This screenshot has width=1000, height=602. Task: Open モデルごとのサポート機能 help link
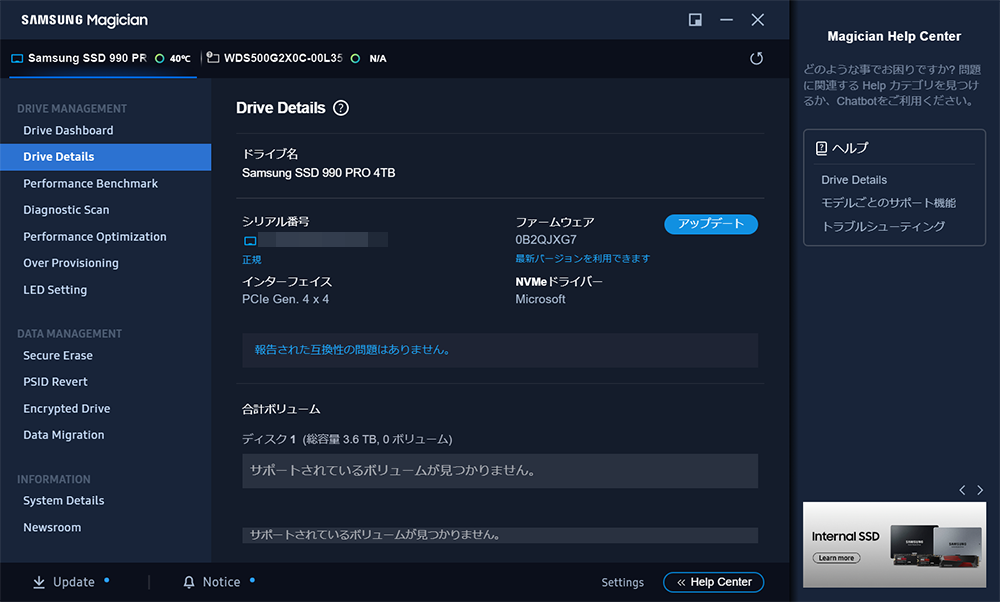(888, 203)
